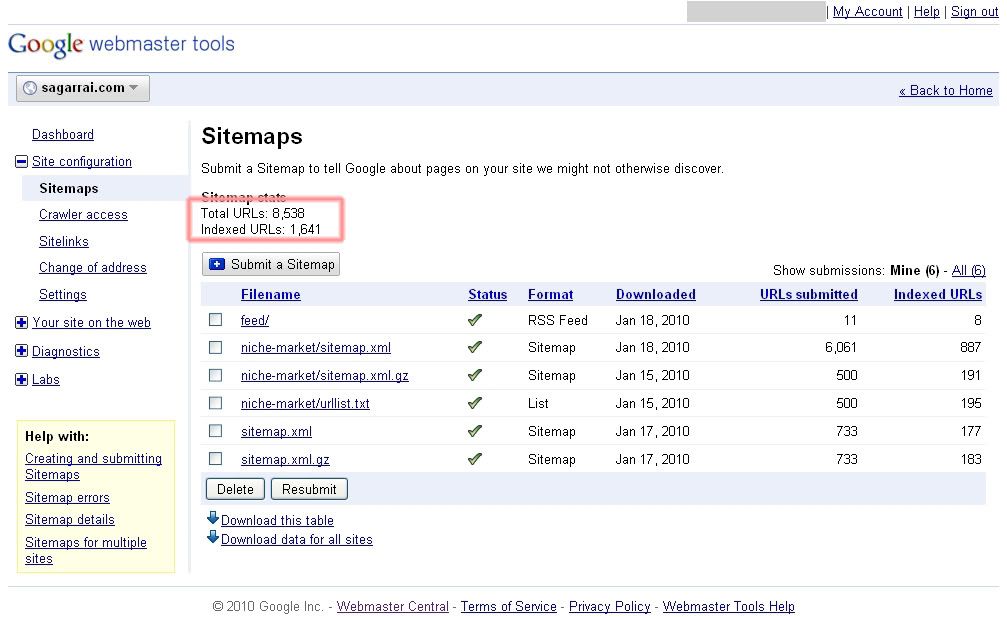Click the green status checkmark for feed/

coord(475,320)
